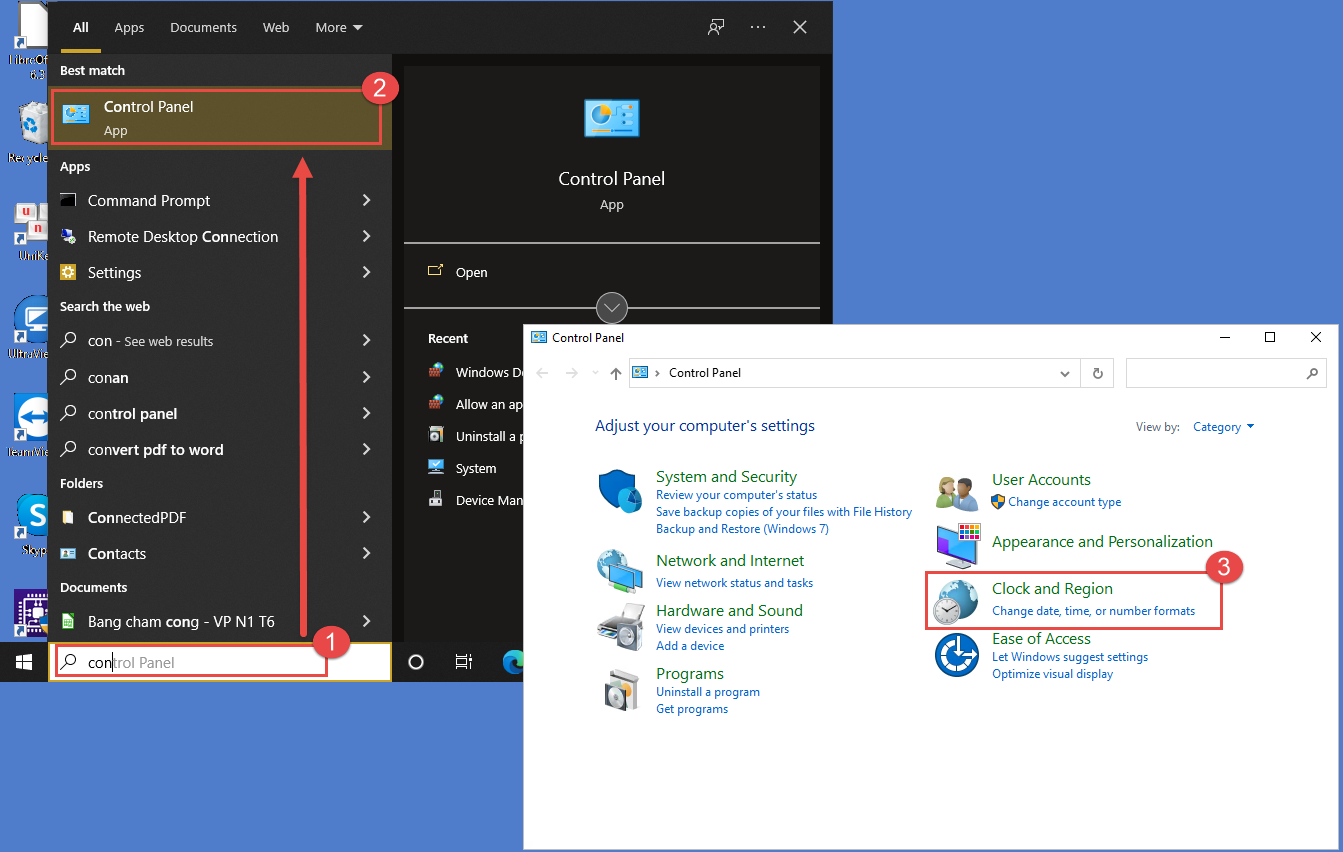Expand the 'conan' web search chevron

coord(367,377)
